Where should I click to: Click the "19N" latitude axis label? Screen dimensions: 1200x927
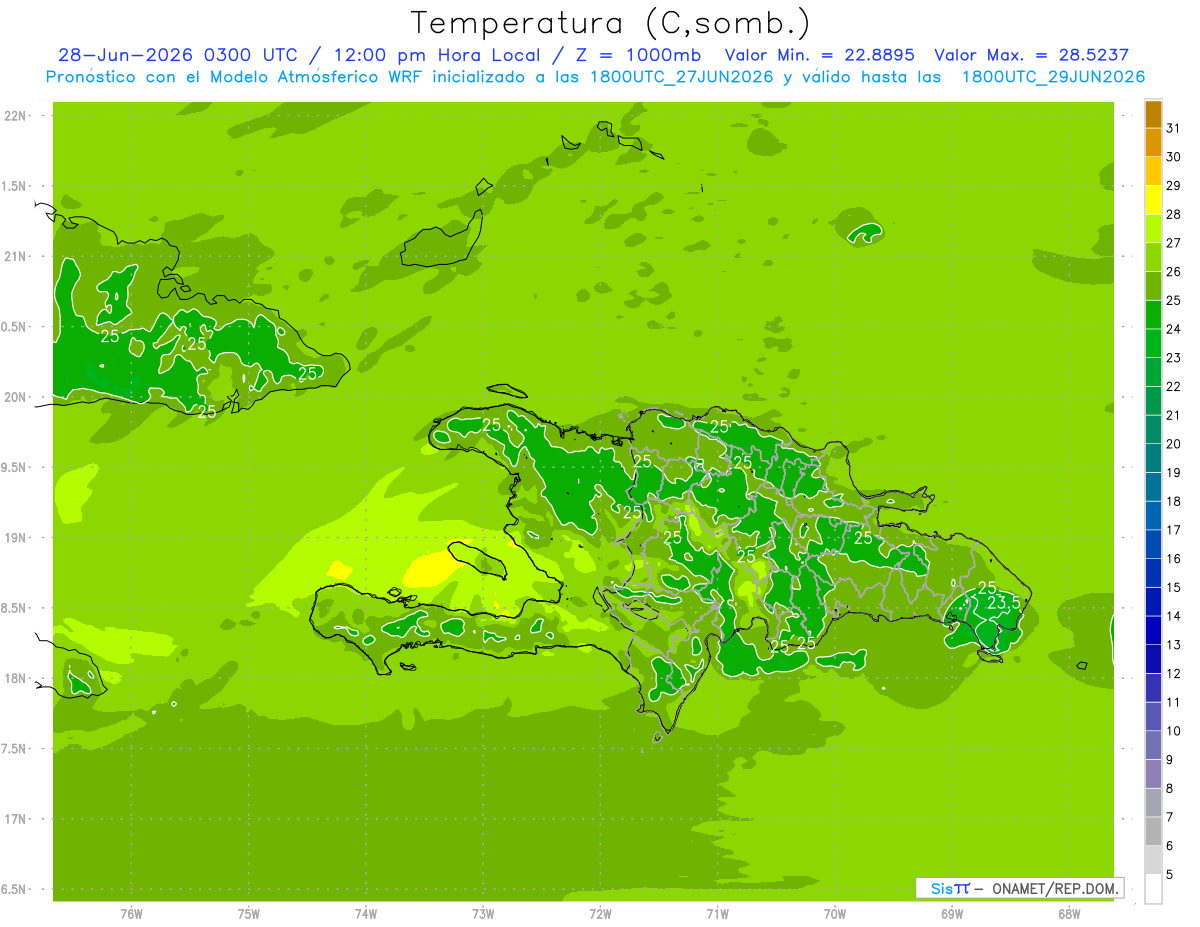click(17, 538)
